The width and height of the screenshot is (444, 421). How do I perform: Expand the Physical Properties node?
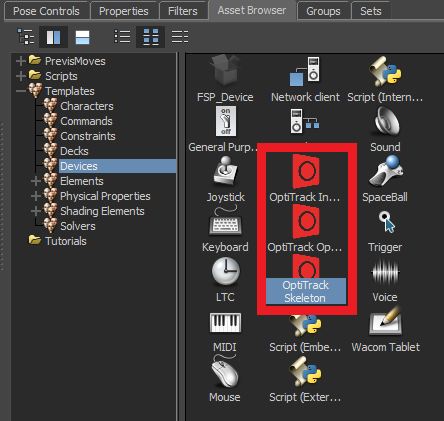pyautogui.click(x=36, y=196)
